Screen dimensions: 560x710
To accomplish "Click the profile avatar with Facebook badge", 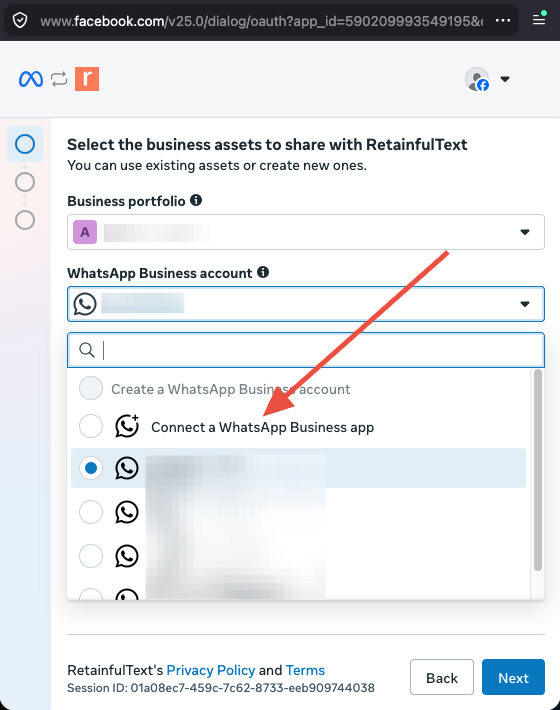I will tap(477, 79).
